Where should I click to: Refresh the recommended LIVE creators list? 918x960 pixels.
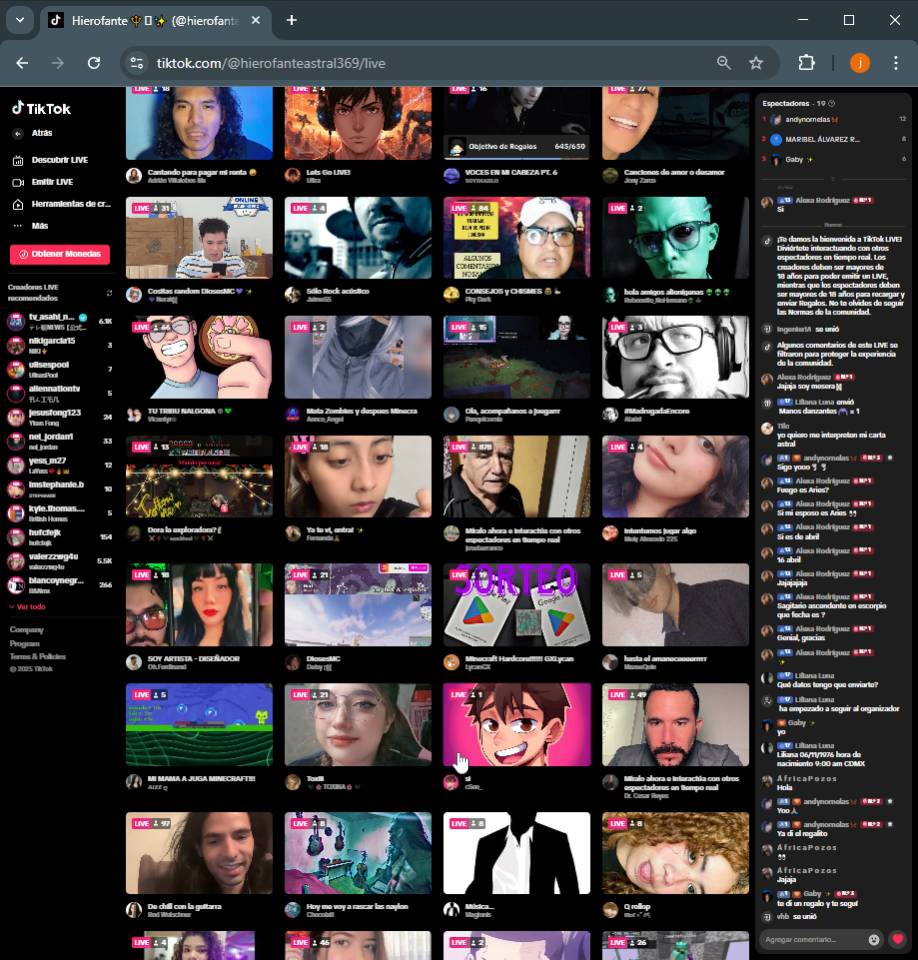point(109,293)
